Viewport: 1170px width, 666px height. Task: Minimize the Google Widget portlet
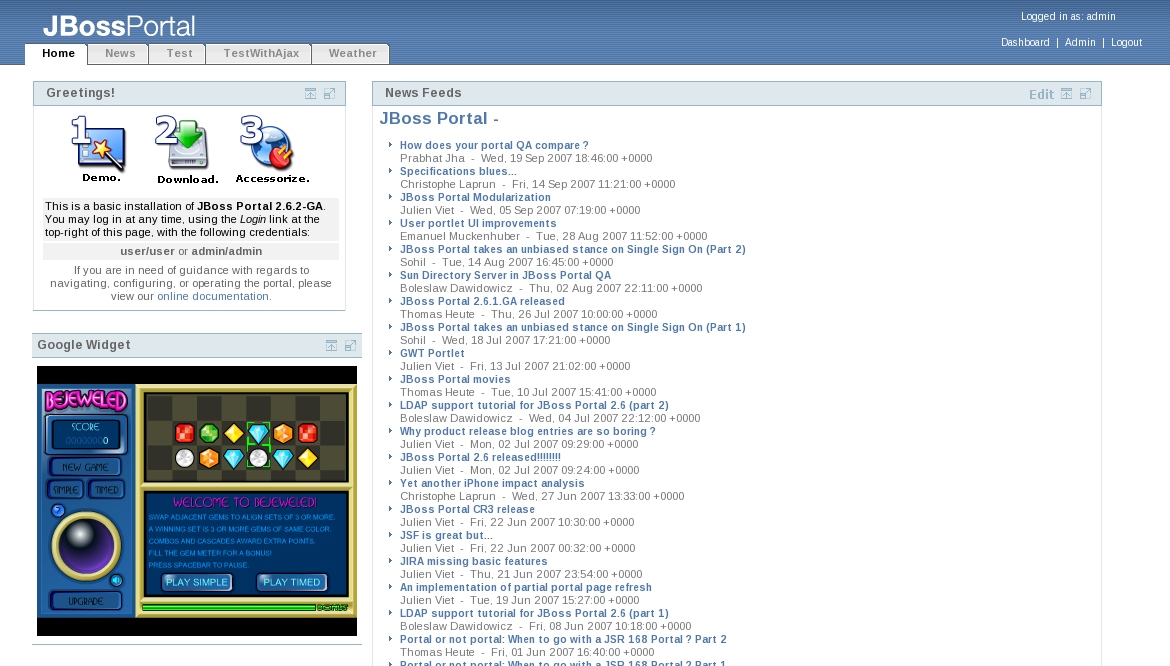331,346
